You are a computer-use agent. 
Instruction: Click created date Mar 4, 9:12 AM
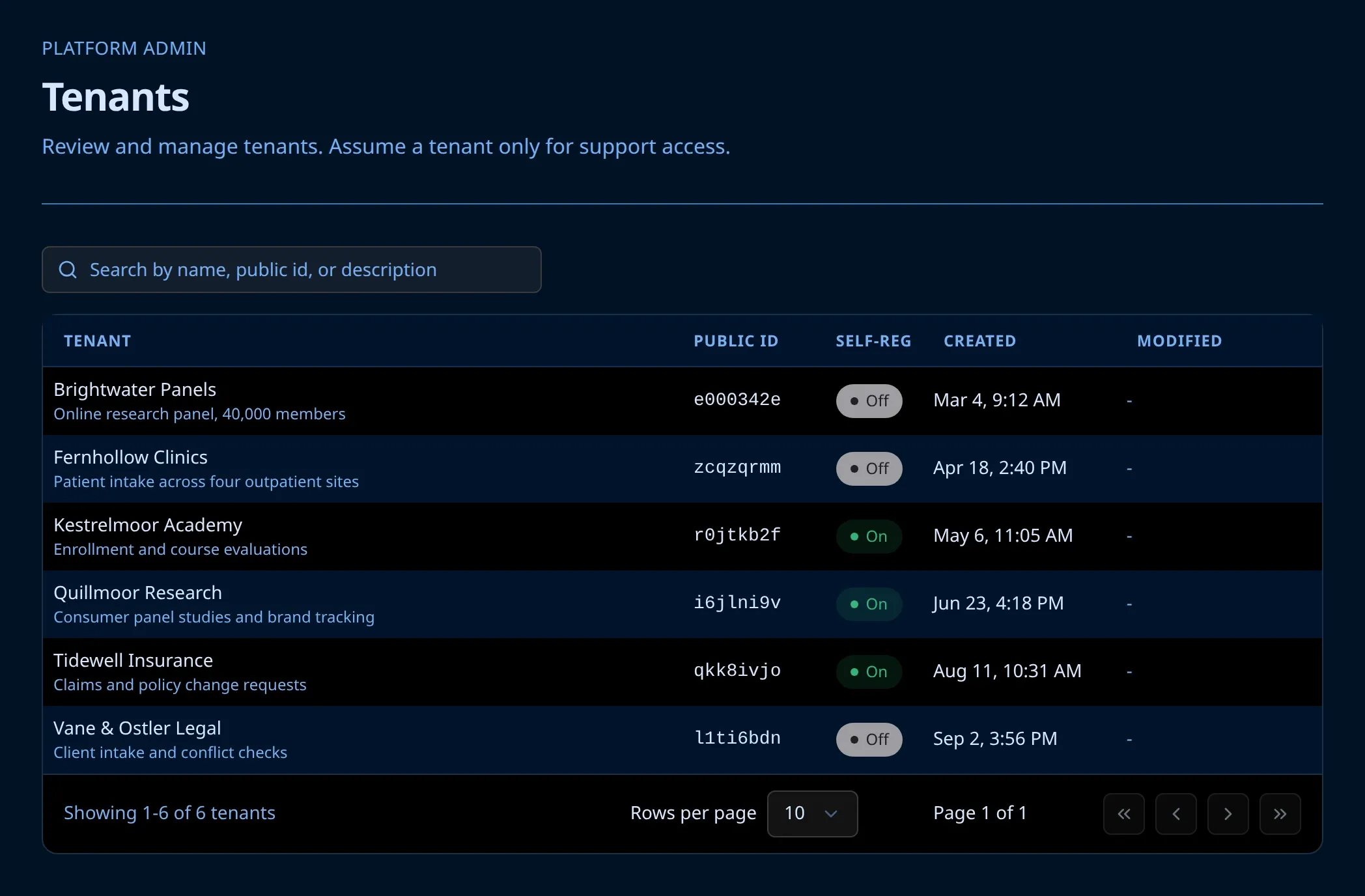coord(997,400)
